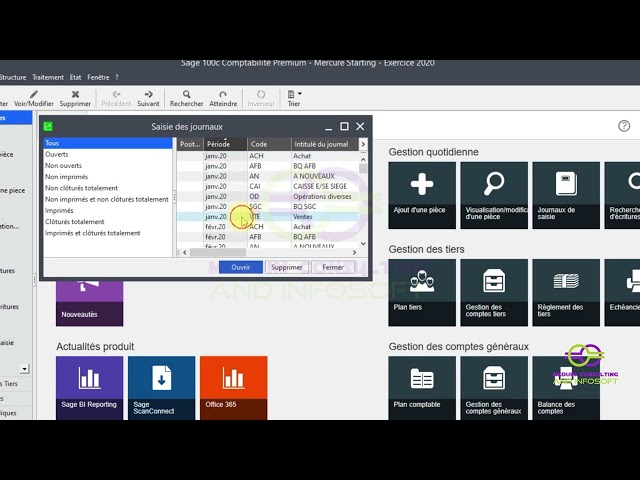Open the Fenêtre menu
The image size is (640, 480).
(98, 77)
